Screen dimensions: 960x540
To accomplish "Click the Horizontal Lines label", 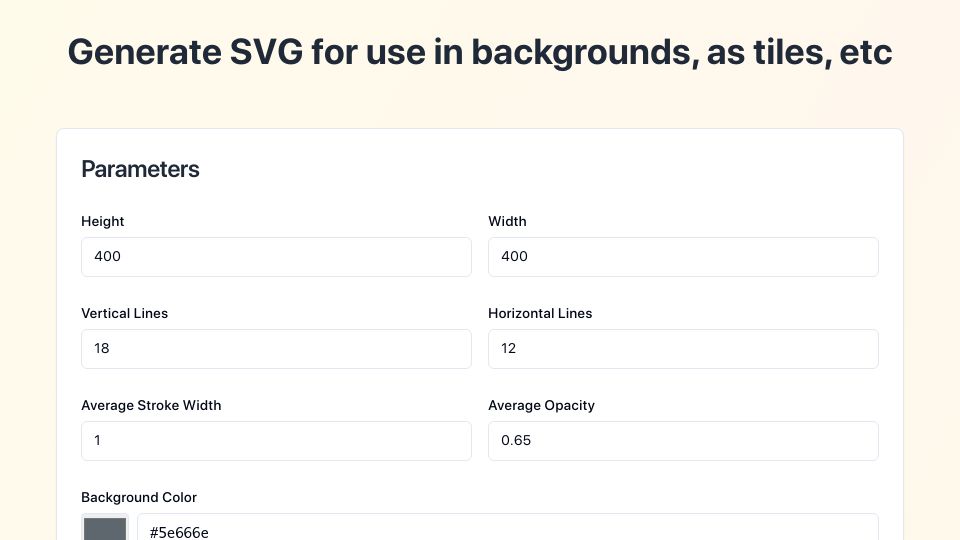I will coord(541,313).
